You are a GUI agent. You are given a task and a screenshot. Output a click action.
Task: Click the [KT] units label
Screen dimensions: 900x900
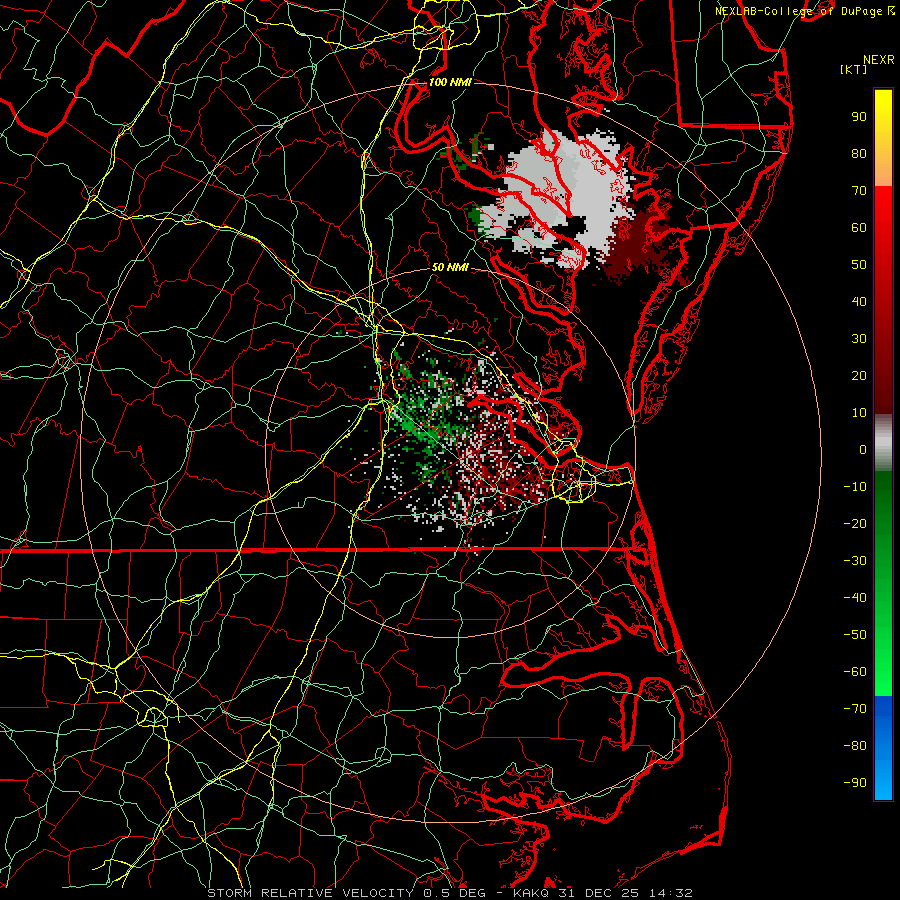point(854,69)
